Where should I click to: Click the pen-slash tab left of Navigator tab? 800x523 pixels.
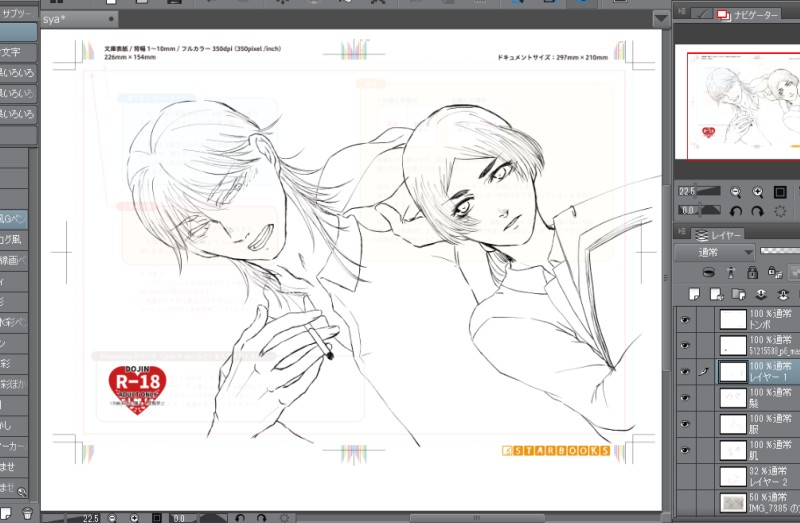point(702,15)
